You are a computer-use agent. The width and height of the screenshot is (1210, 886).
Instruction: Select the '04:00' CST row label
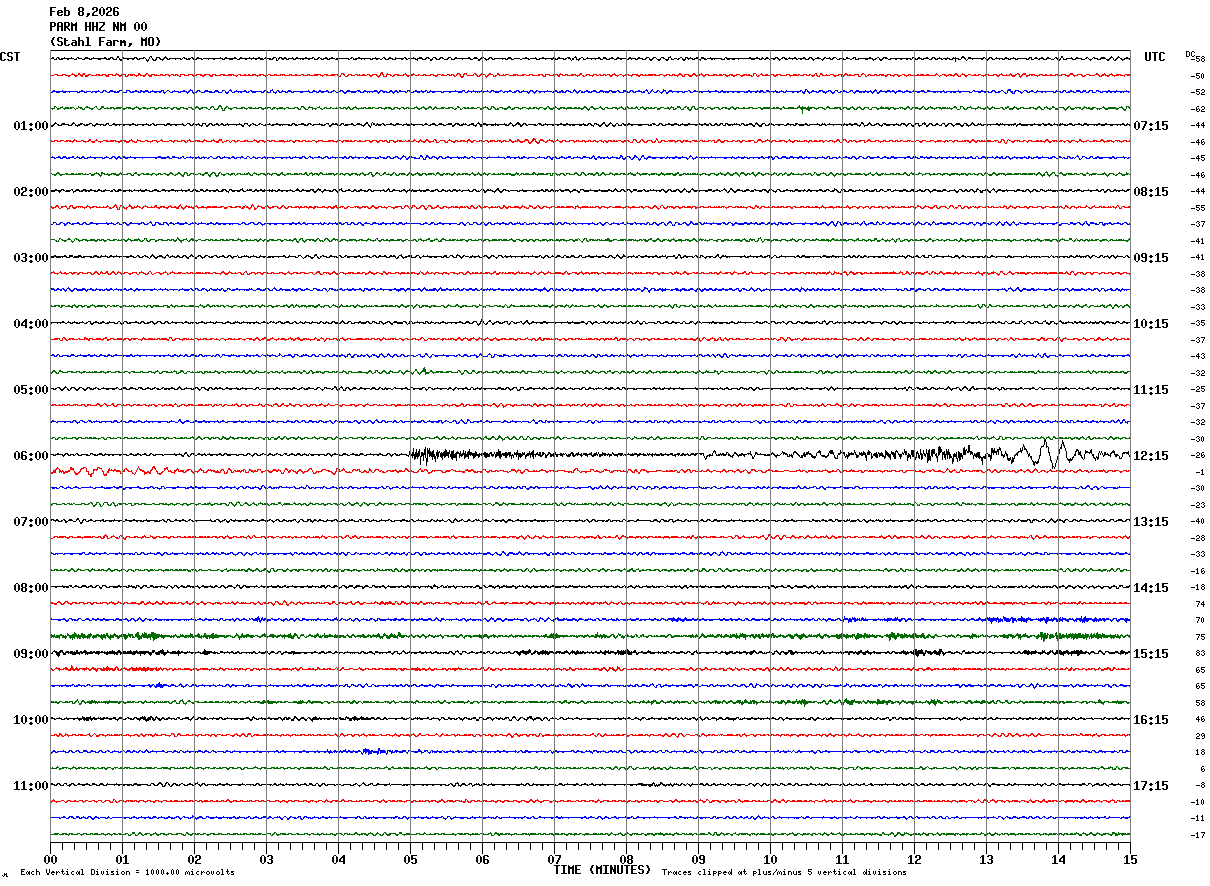click(31, 324)
